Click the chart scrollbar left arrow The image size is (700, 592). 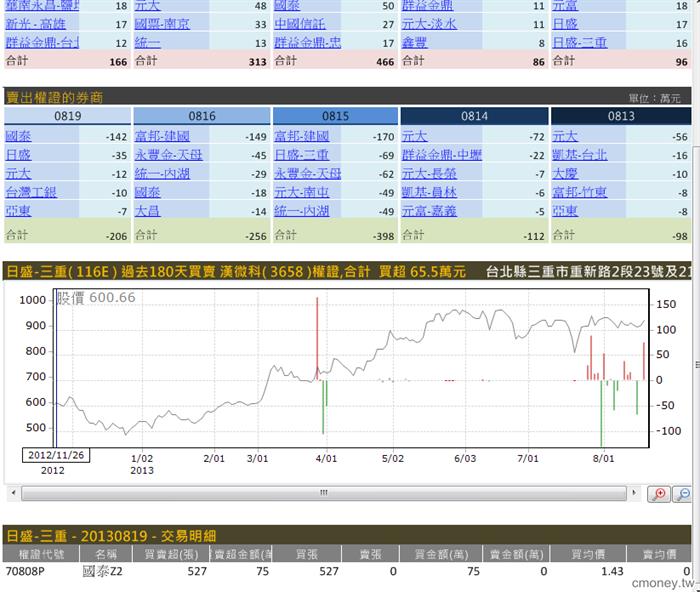coord(14,493)
